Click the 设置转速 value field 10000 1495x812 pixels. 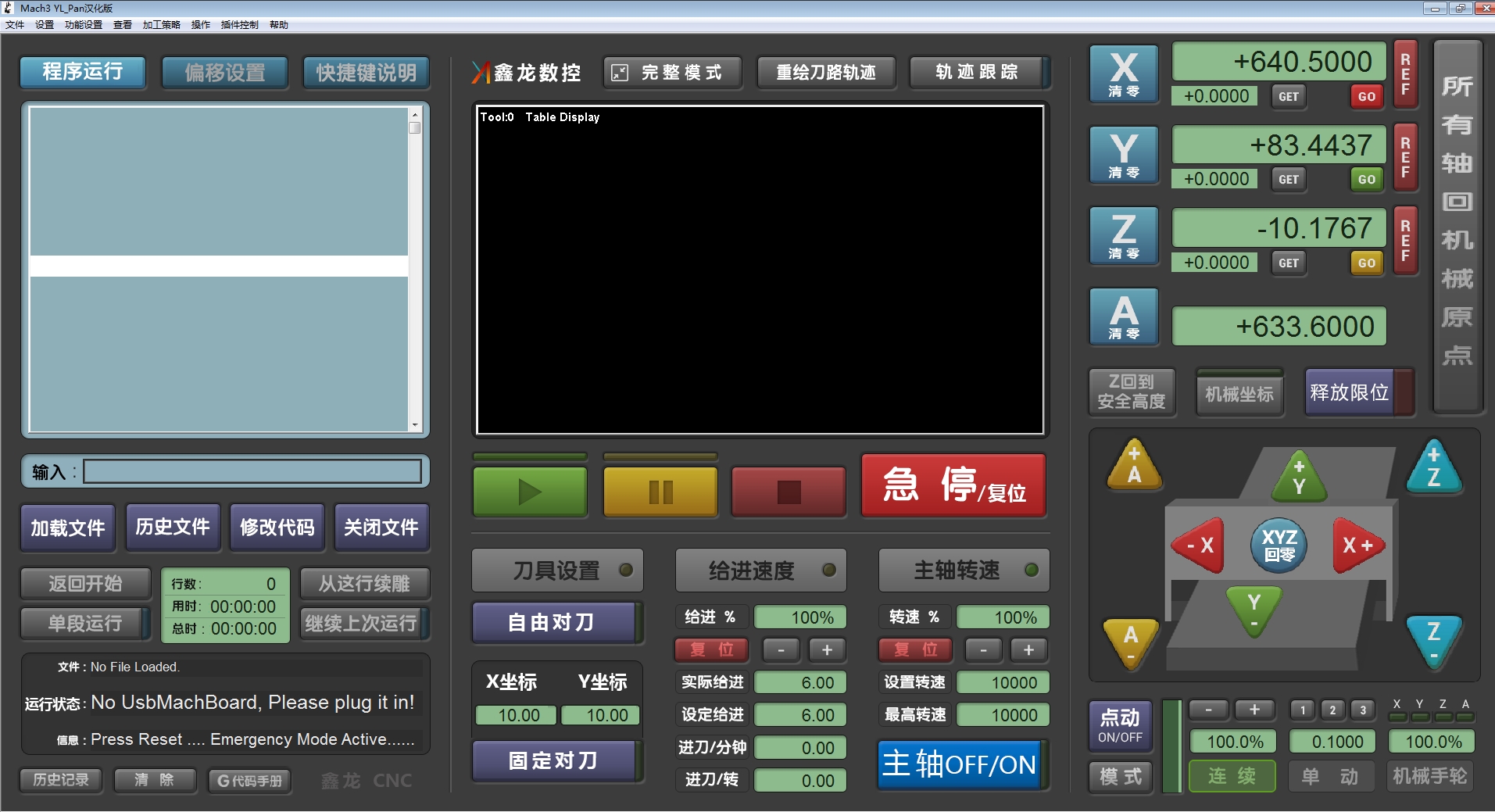pos(1003,682)
